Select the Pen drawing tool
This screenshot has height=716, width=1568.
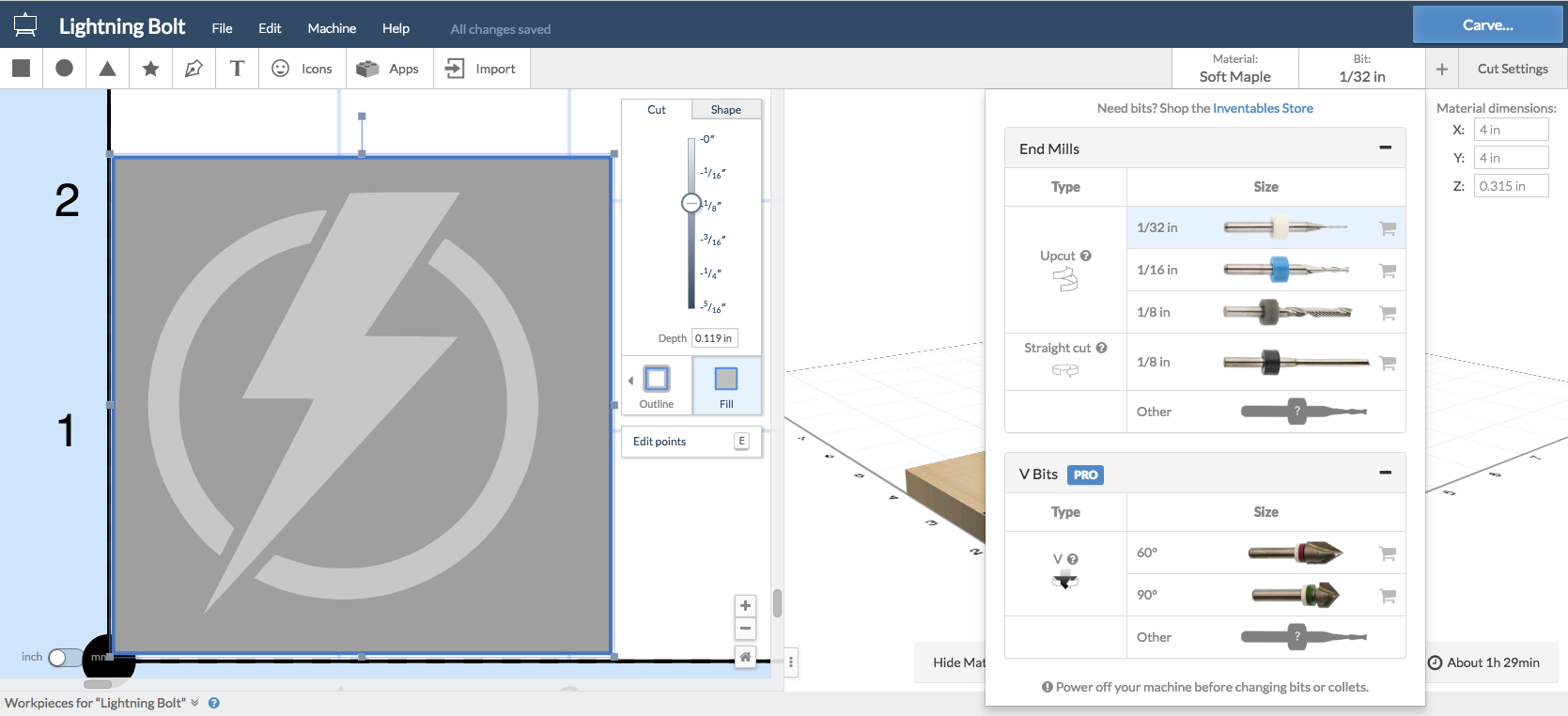[x=194, y=68]
